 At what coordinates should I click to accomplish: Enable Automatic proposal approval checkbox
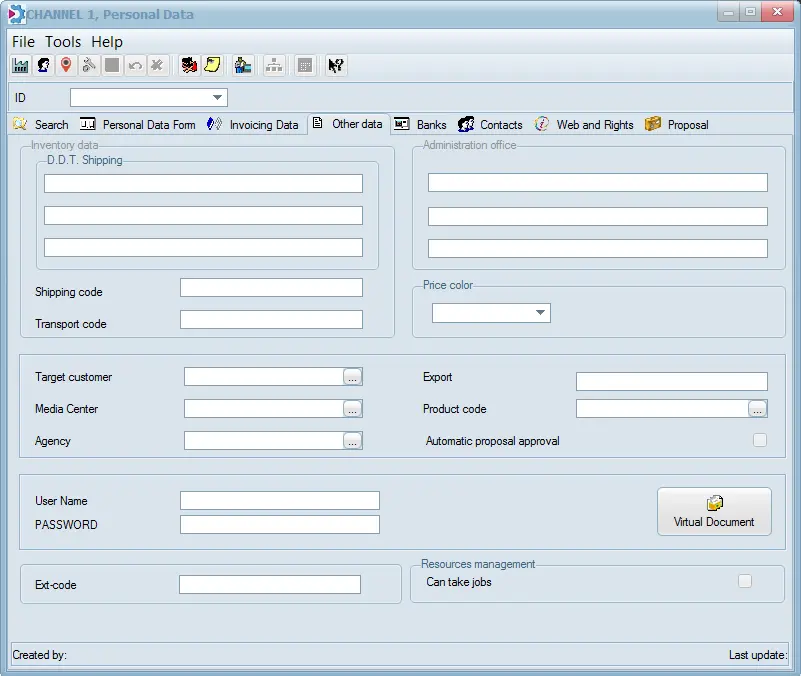tap(760, 440)
